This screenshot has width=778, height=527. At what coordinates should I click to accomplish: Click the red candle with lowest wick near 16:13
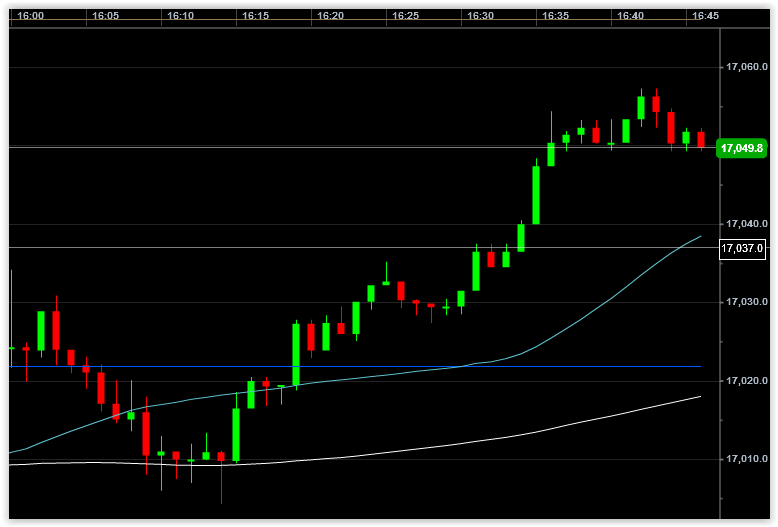[221, 457]
